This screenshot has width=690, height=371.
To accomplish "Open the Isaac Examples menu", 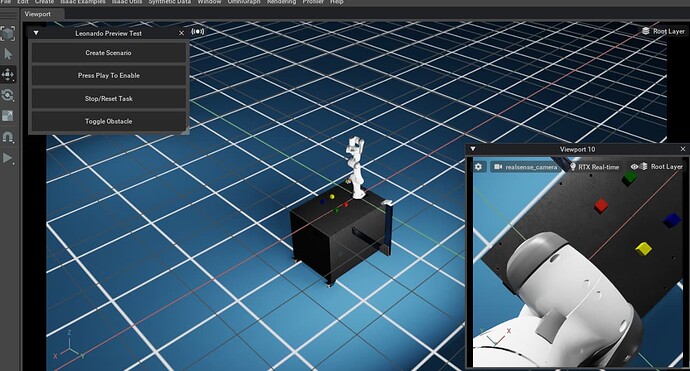I will [x=83, y=2].
